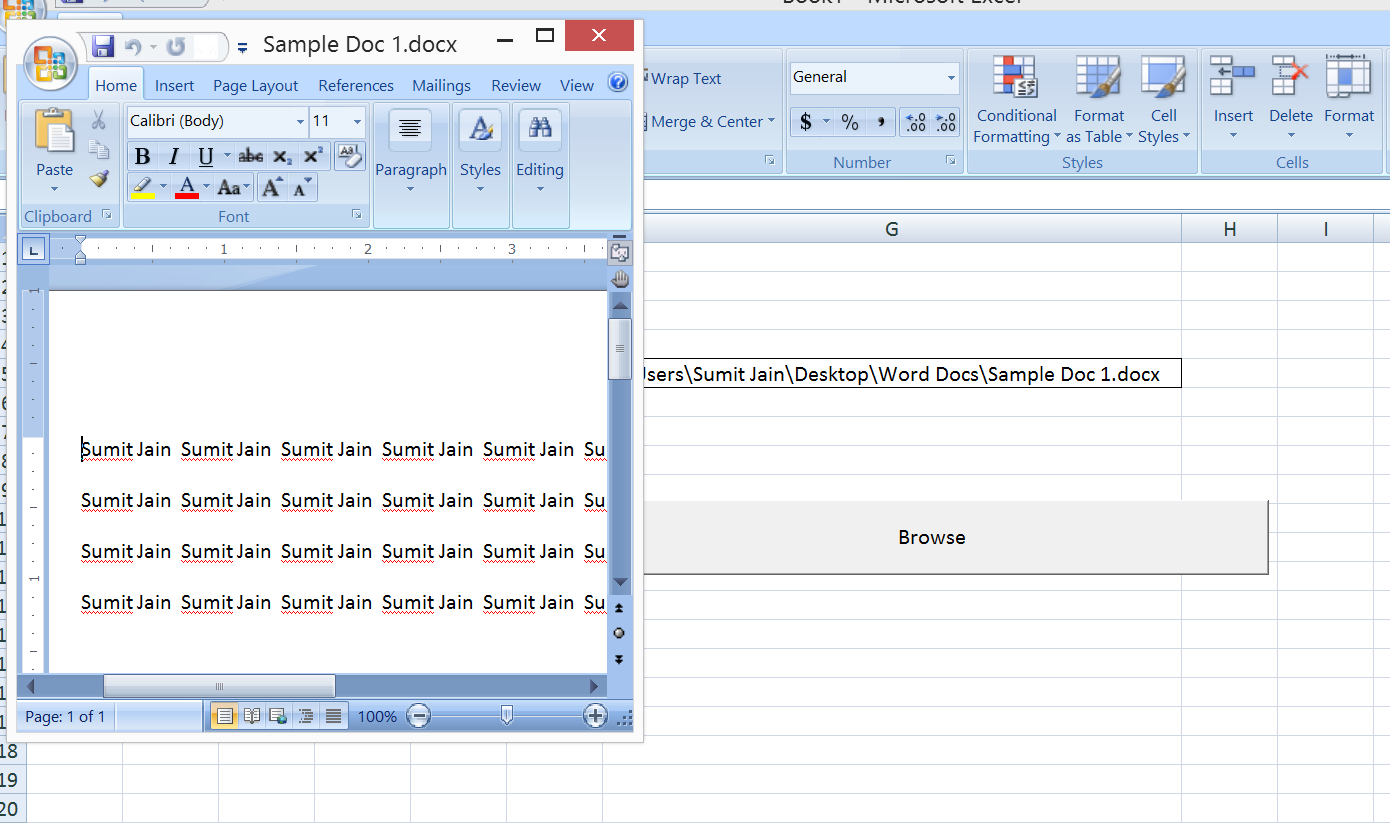The width and height of the screenshot is (1390, 823).
Task: Apply Percent style in Excel
Action: (850, 122)
